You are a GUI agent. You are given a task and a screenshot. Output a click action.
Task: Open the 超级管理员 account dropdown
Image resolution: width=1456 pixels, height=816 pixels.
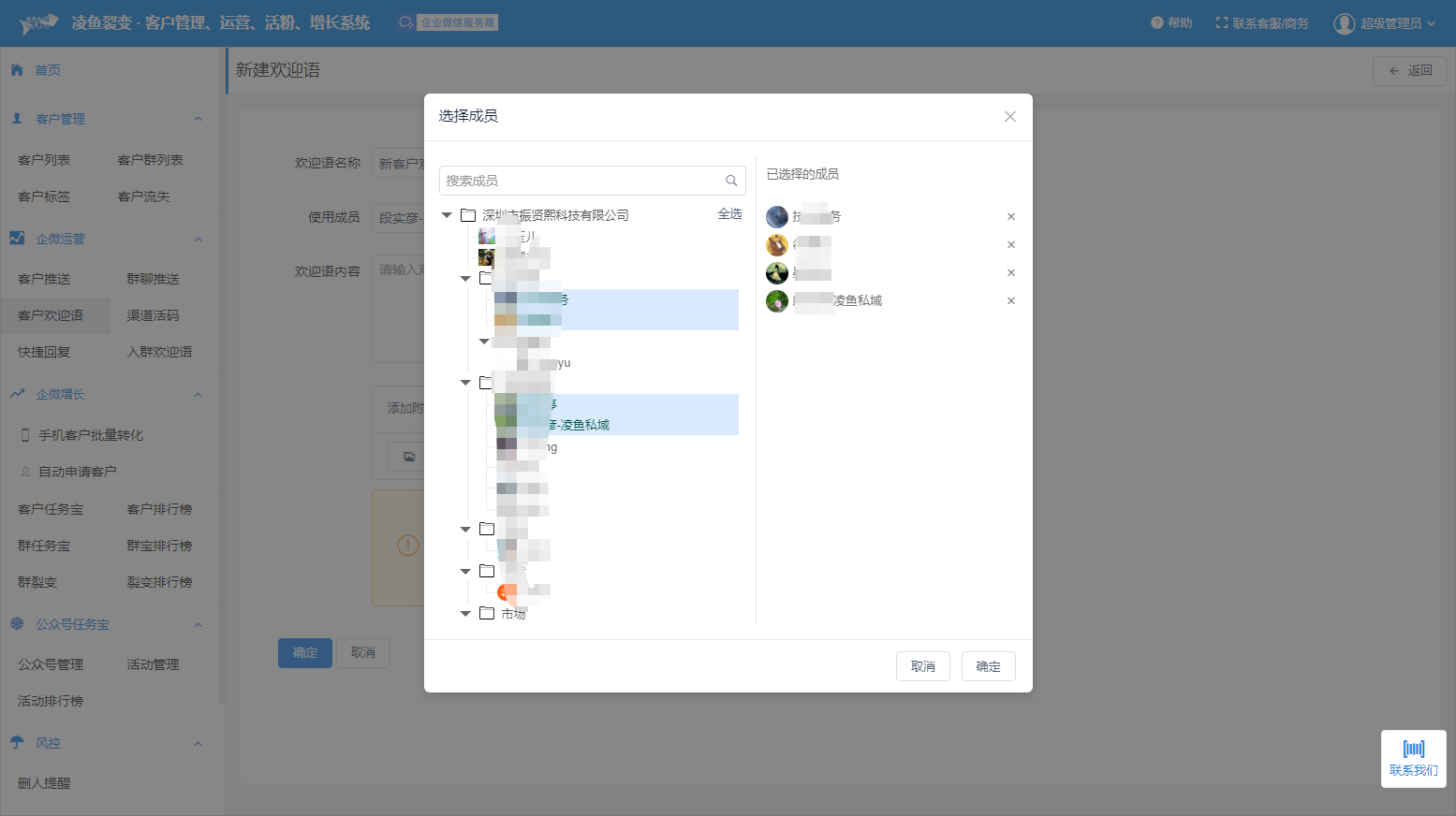point(1384,23)
